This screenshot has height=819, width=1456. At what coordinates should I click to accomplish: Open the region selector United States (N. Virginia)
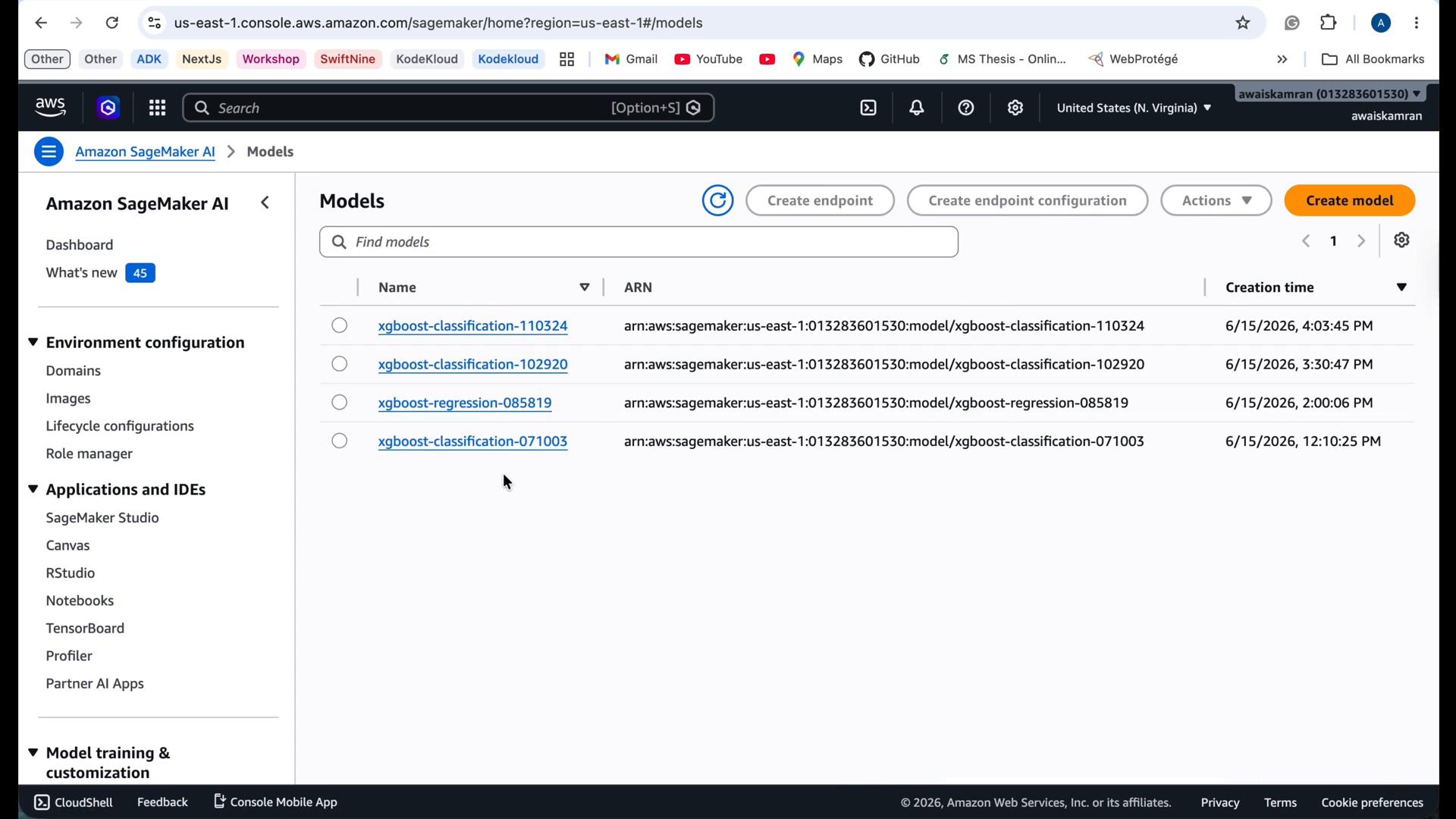click(1134, 108)
